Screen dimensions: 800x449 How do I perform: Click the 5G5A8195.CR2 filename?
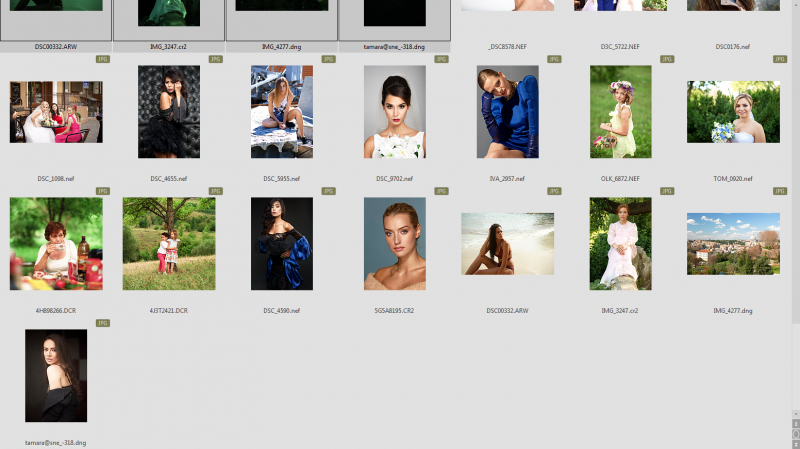[394, 310]
